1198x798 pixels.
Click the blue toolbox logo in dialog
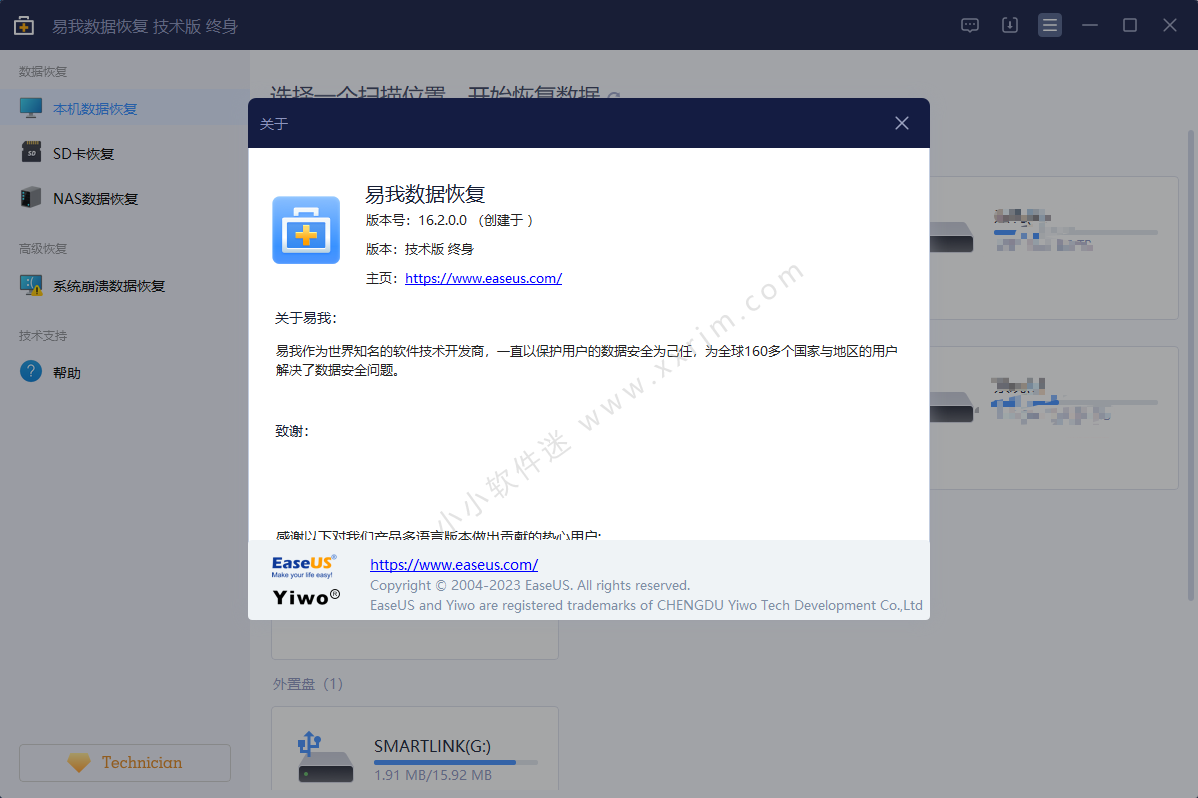coord(306,230)
